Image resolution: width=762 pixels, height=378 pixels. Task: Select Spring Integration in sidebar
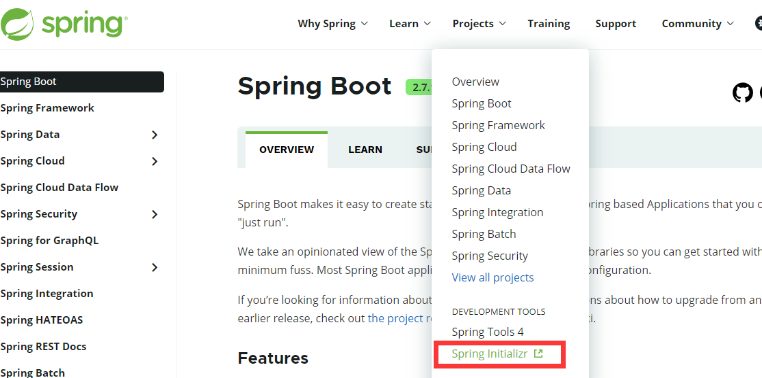(x=47, y=293)
